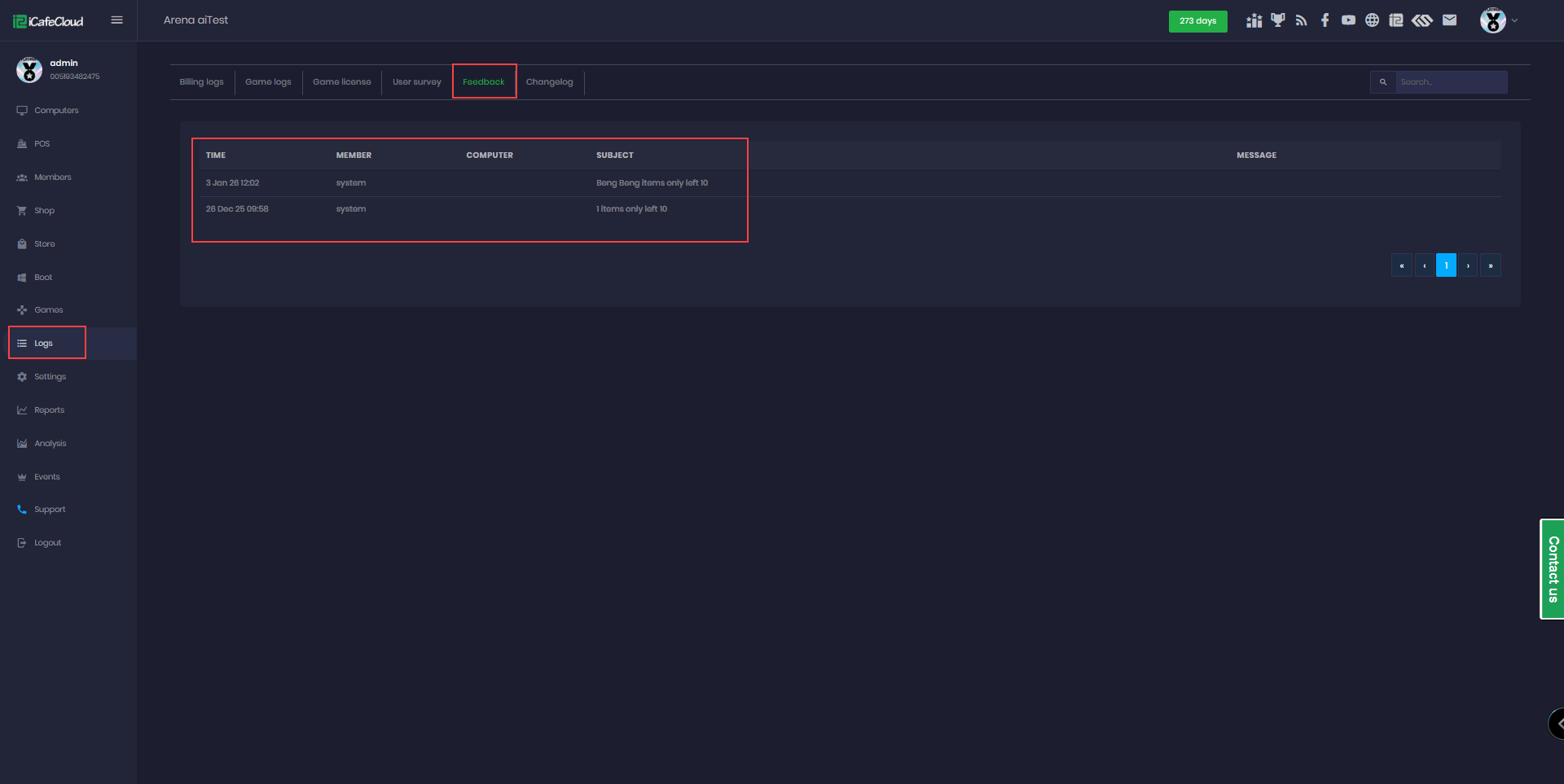This screenshot has height=784, width=1564.
Task: Switch to the Billing logs tab
Action: 201,82
